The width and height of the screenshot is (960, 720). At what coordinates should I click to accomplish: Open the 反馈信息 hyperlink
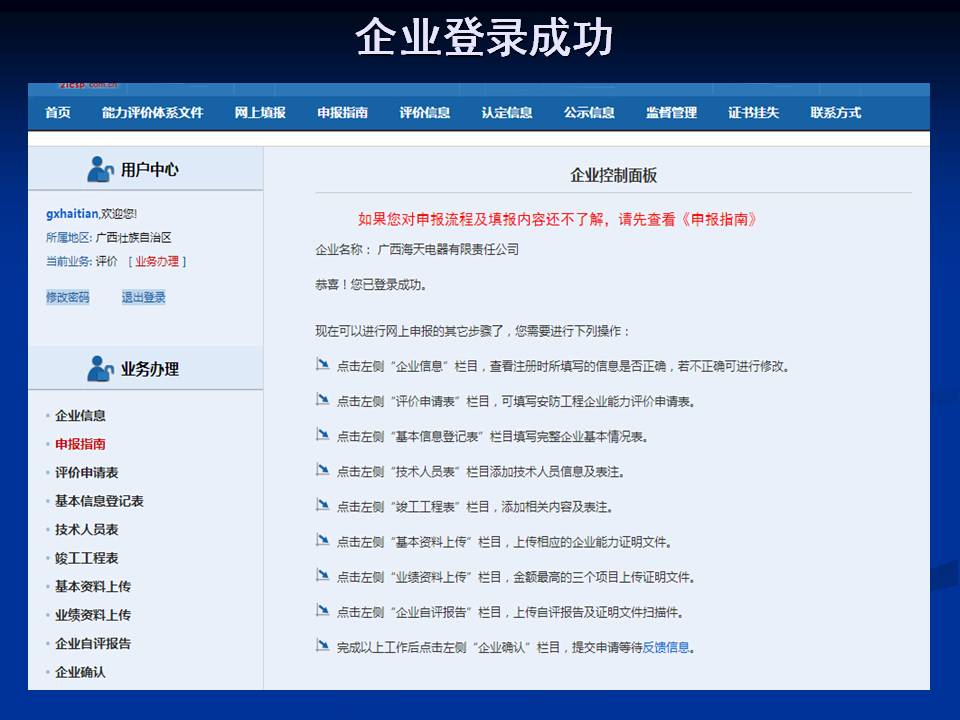(666, 647)
